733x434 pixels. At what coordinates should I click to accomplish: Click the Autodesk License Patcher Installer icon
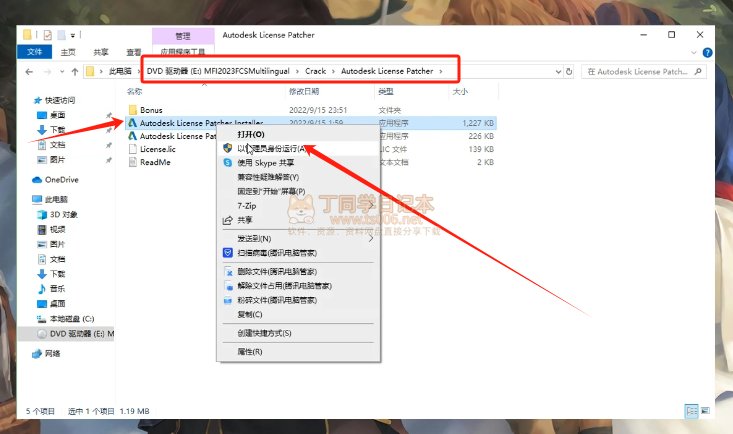(133, 123)
